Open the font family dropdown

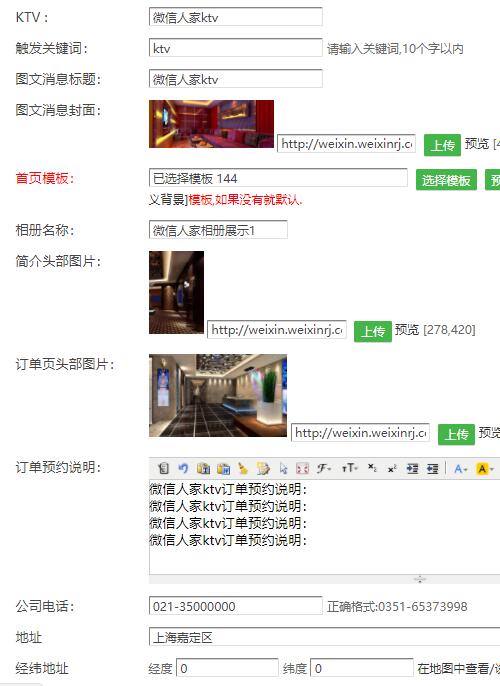click(x=324, y=469)
